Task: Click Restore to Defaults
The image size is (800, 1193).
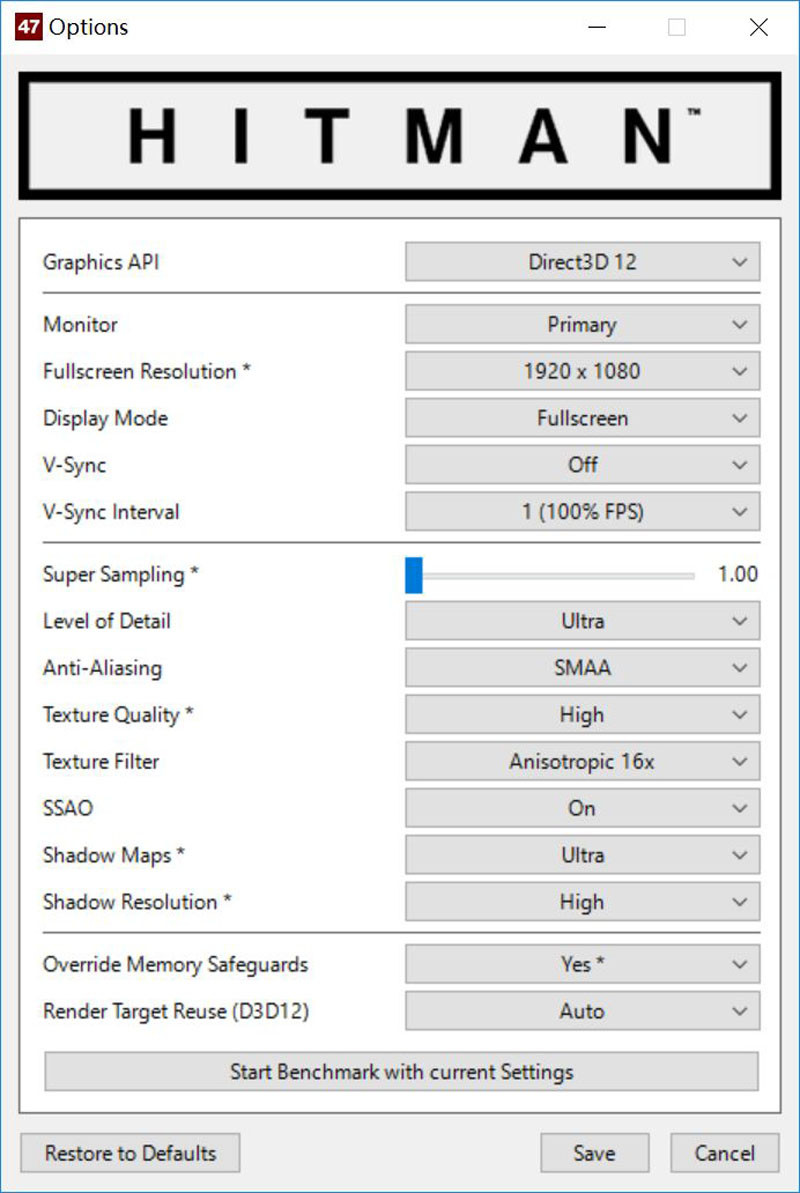Action: click(130, 1153)
